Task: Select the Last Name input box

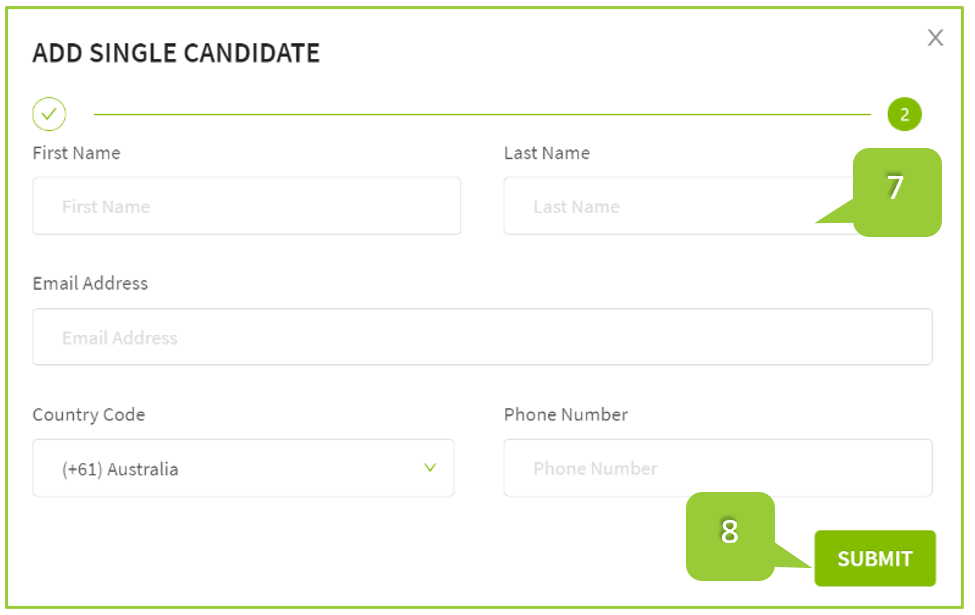Action: pos(650,205)
